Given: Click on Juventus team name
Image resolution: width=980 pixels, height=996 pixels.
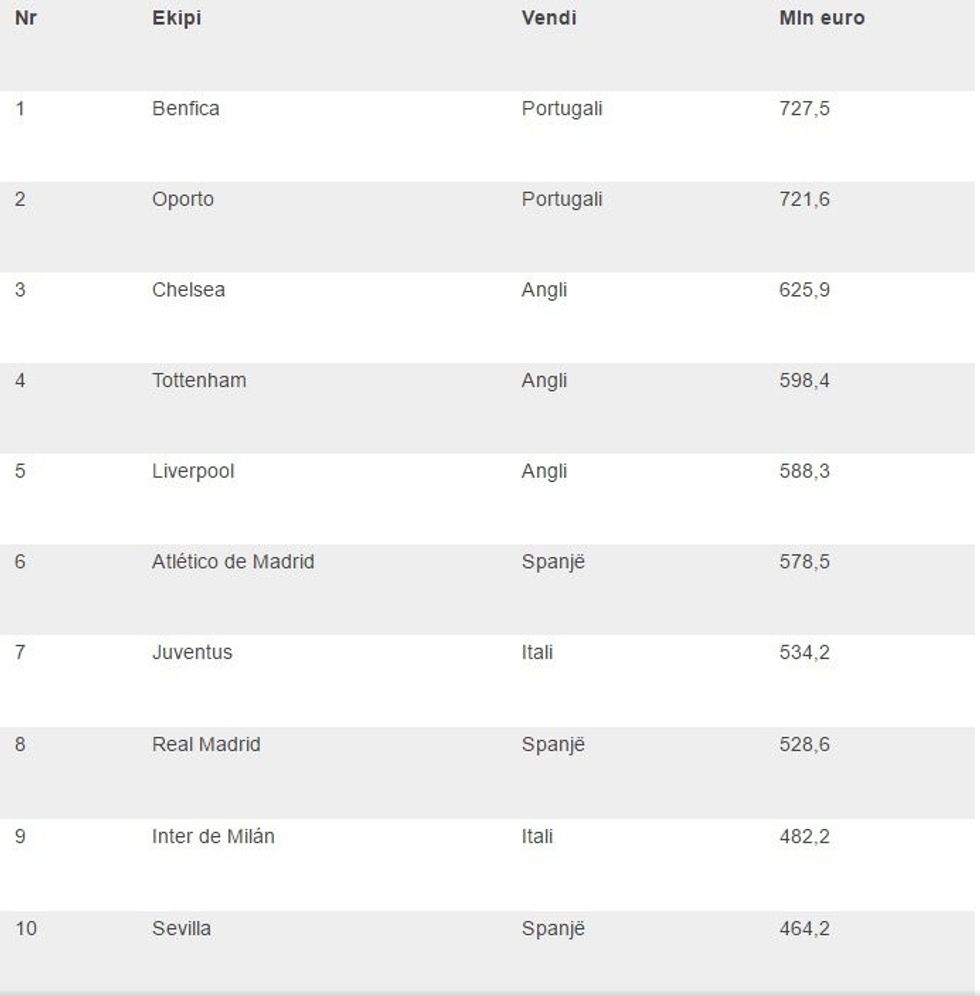Looking at the screenshot, I should tap(191, 652).
